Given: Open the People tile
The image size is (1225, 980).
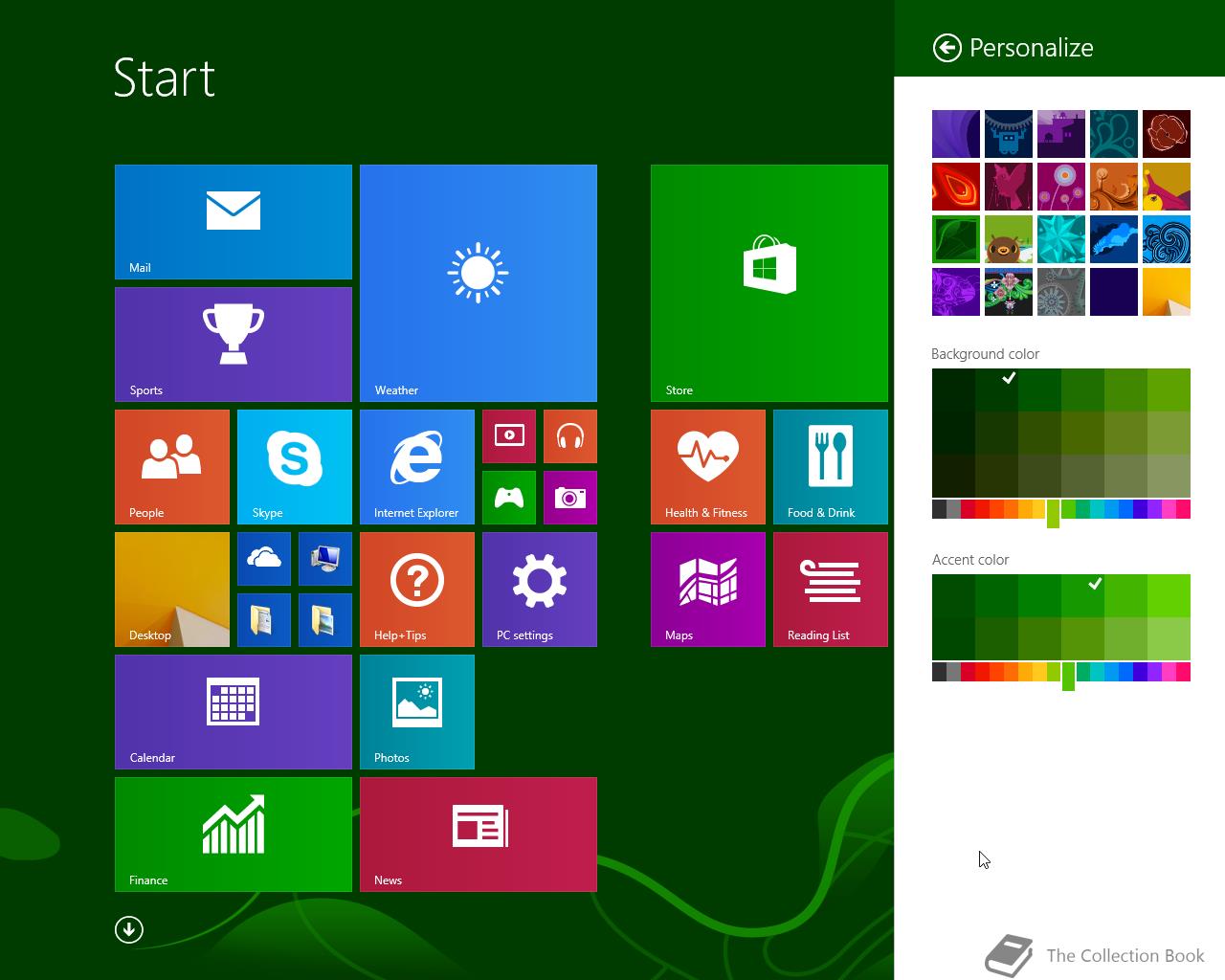Looking at the screenshot, I should [x=172, y=467].
